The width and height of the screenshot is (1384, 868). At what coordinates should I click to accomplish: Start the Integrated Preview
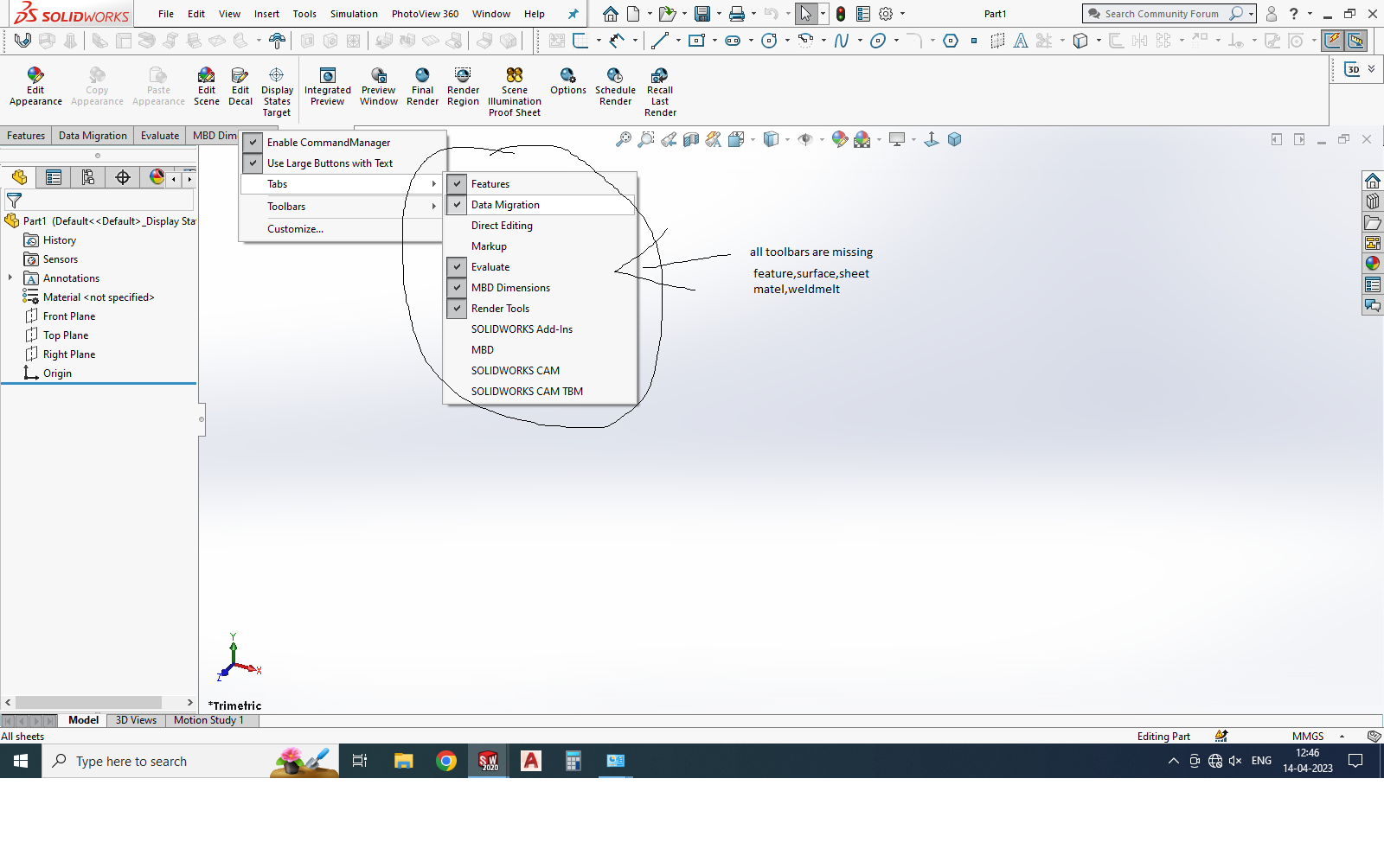click(x=328, y=86)
